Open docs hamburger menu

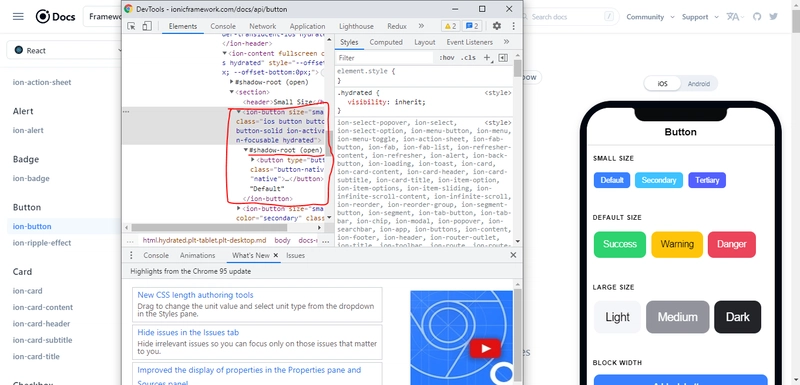[x=18, y=17]
